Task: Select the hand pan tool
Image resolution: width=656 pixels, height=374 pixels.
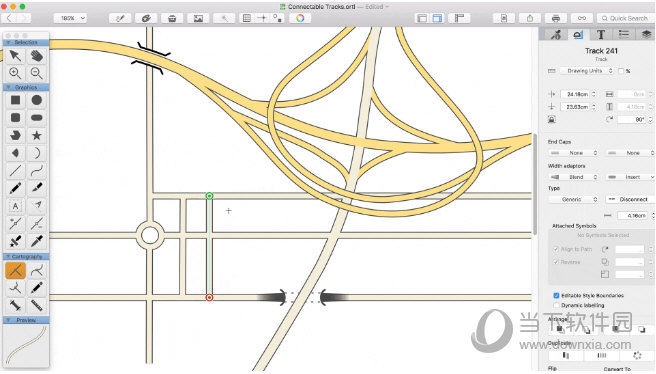Action: coord(37,56)
